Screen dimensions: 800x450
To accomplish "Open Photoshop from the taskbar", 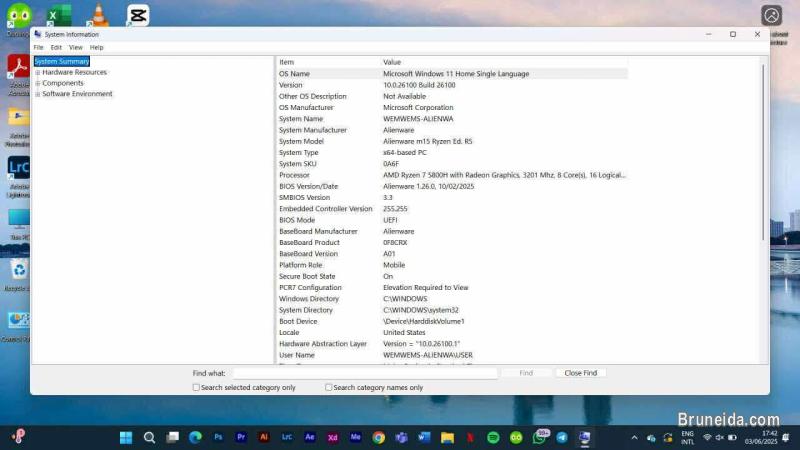I will [219, 437].
